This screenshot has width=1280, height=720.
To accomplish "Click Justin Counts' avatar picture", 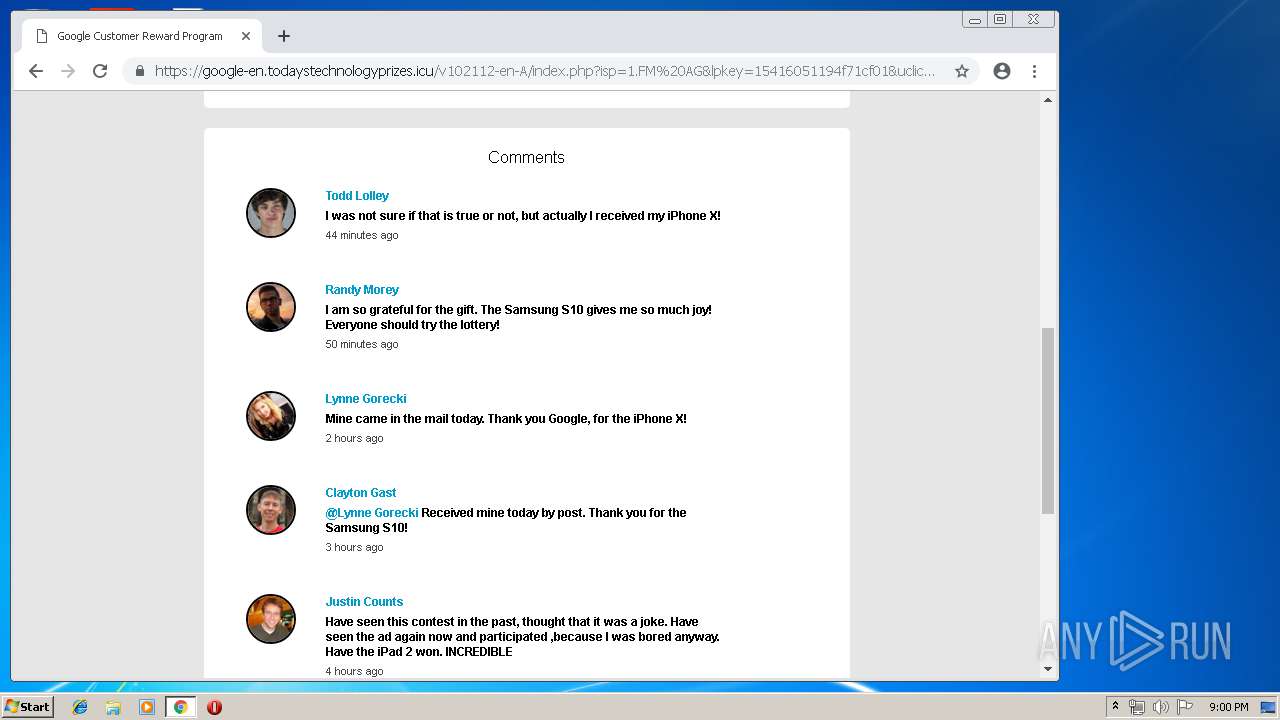I will [271, 619].
